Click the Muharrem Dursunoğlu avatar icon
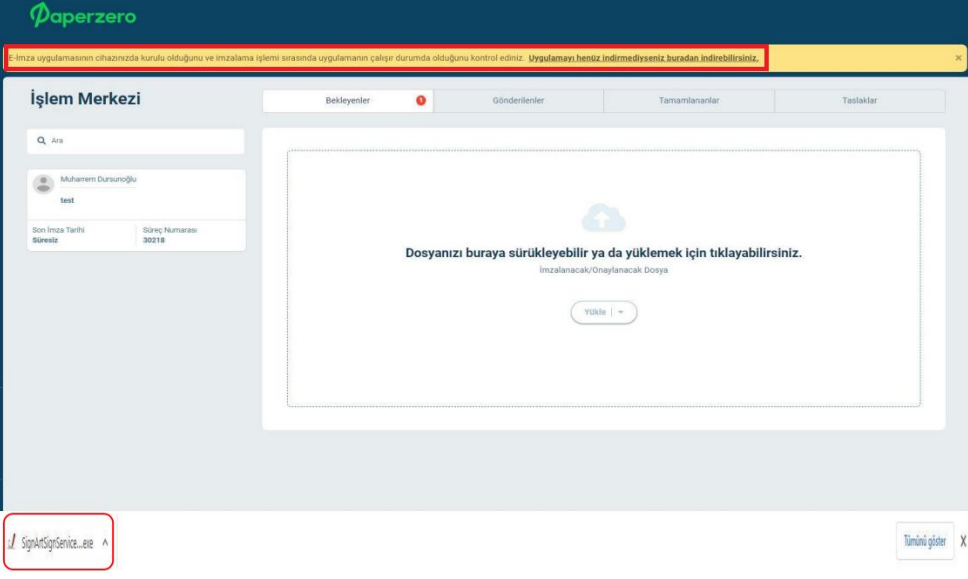The image size is (968, 579). [x=43, y=184]
